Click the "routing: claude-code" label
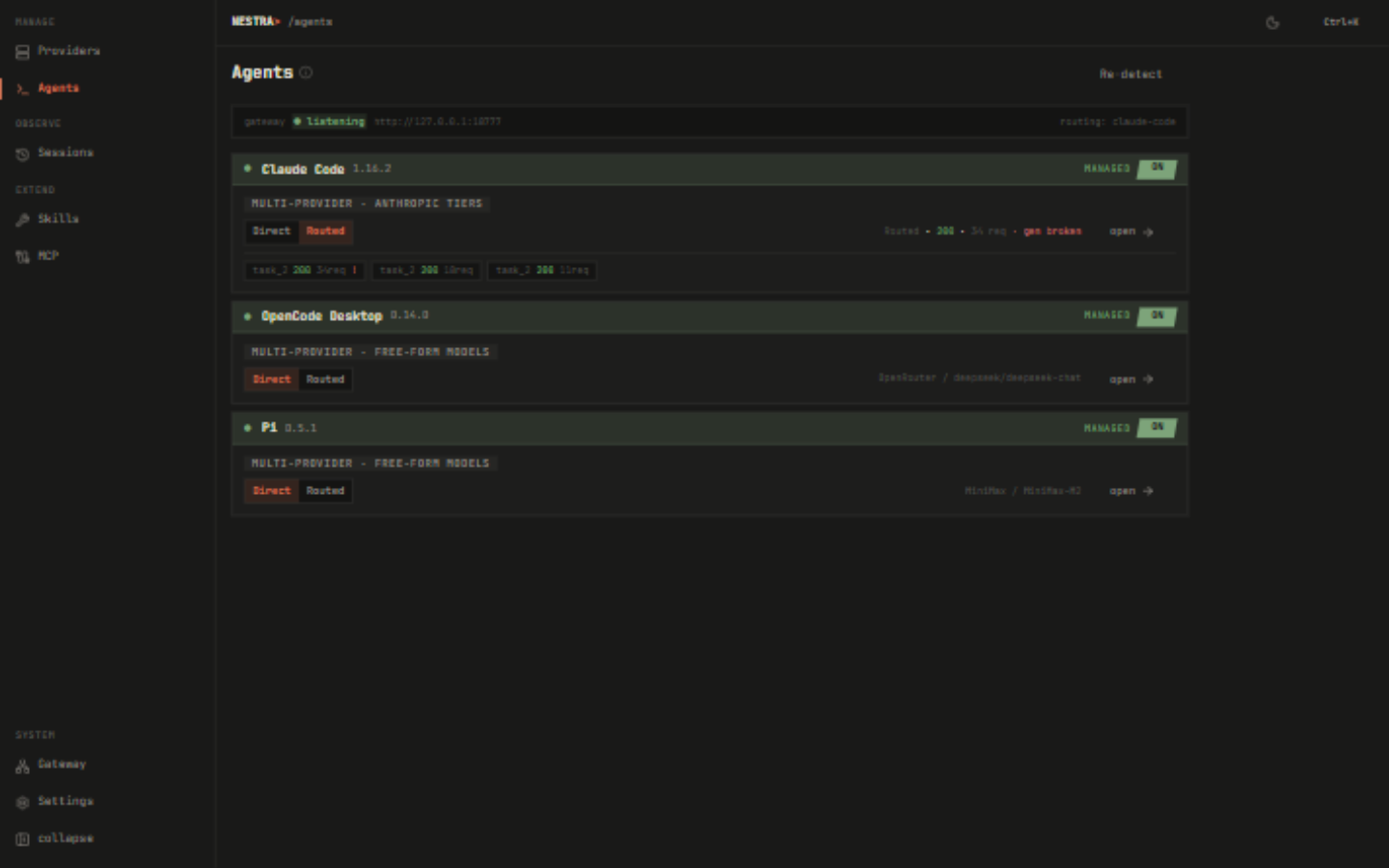 [x=1117, y=122]
